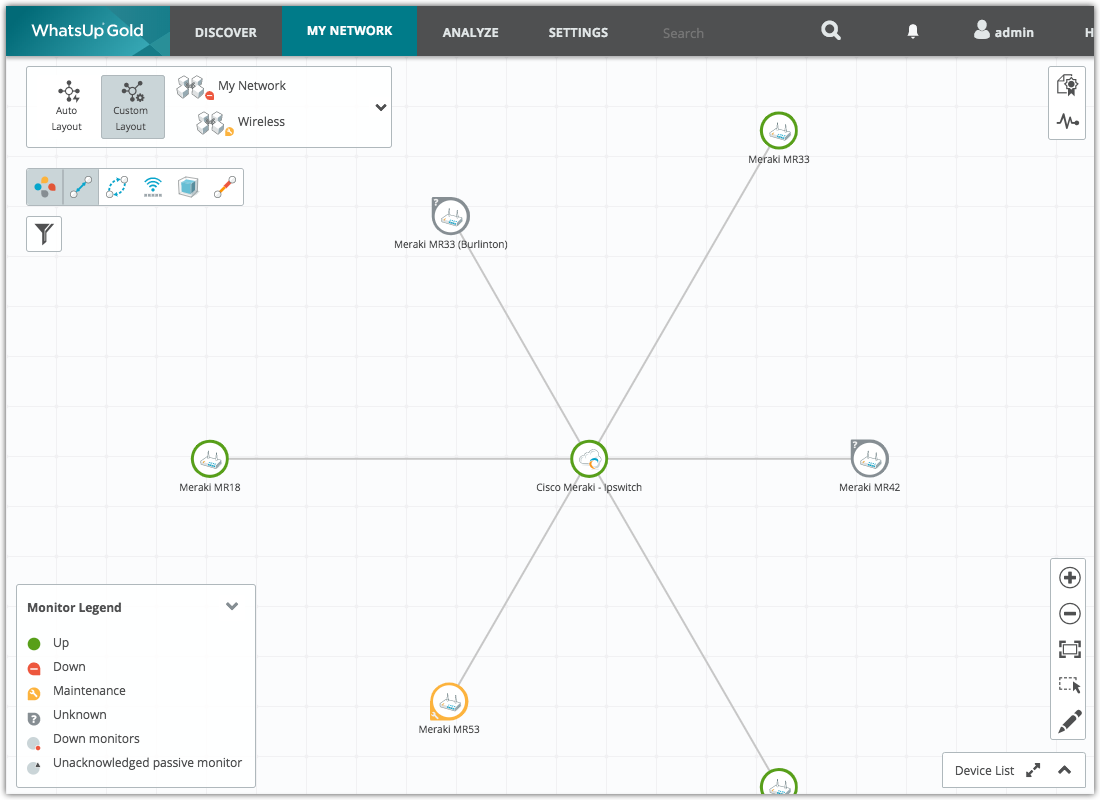The height and width of the screenshot is (800, 1100).
Task: Toggle the link connections overlay
Action: [81, 187]
